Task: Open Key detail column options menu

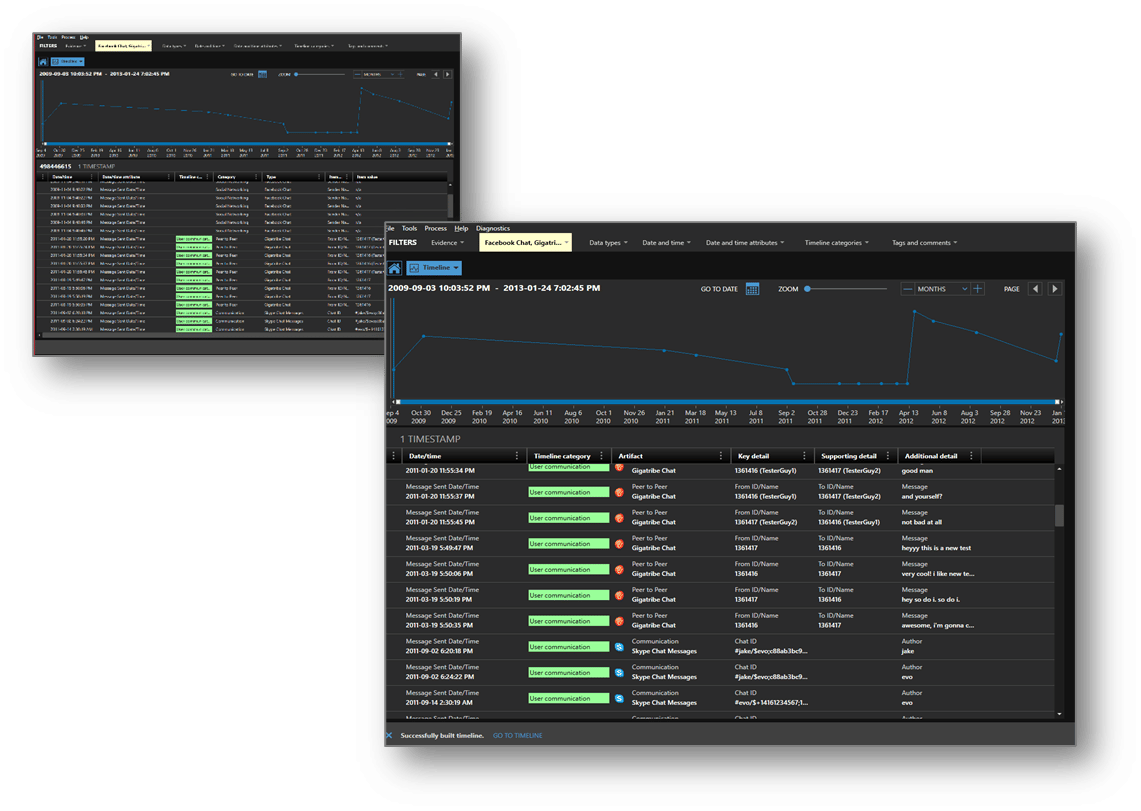Action: coord(804,456)
